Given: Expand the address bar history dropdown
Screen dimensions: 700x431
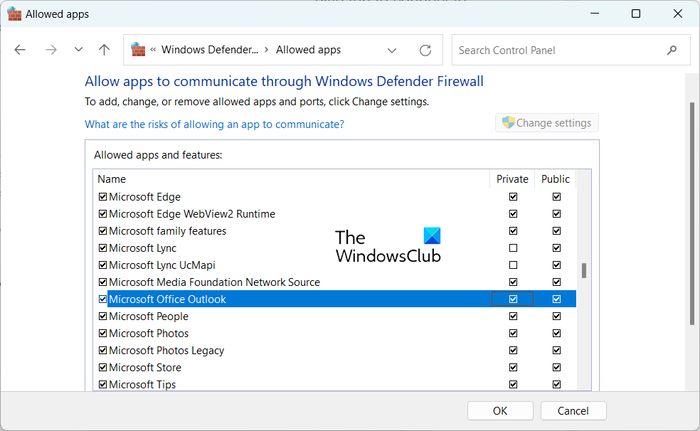Looking at the screenshot, I should pos(392,50).
